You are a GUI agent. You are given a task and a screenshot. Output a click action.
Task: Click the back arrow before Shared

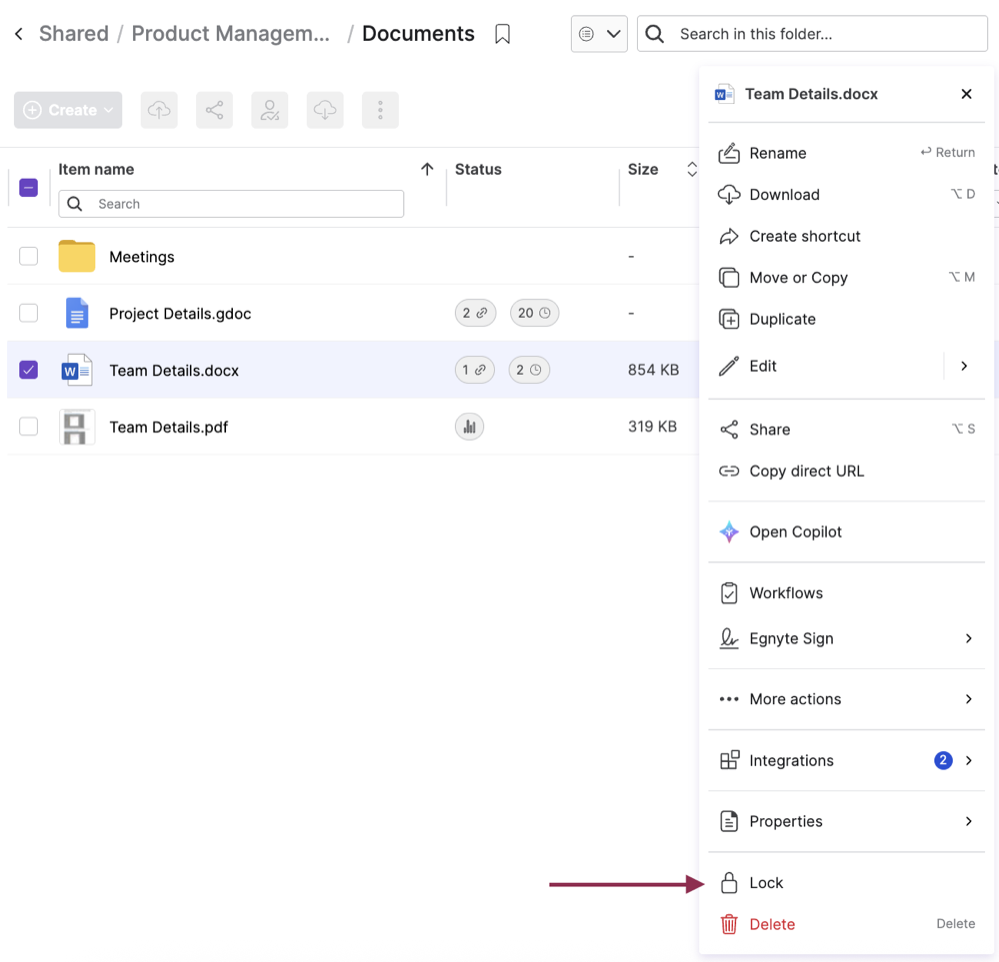click(18, 34)
